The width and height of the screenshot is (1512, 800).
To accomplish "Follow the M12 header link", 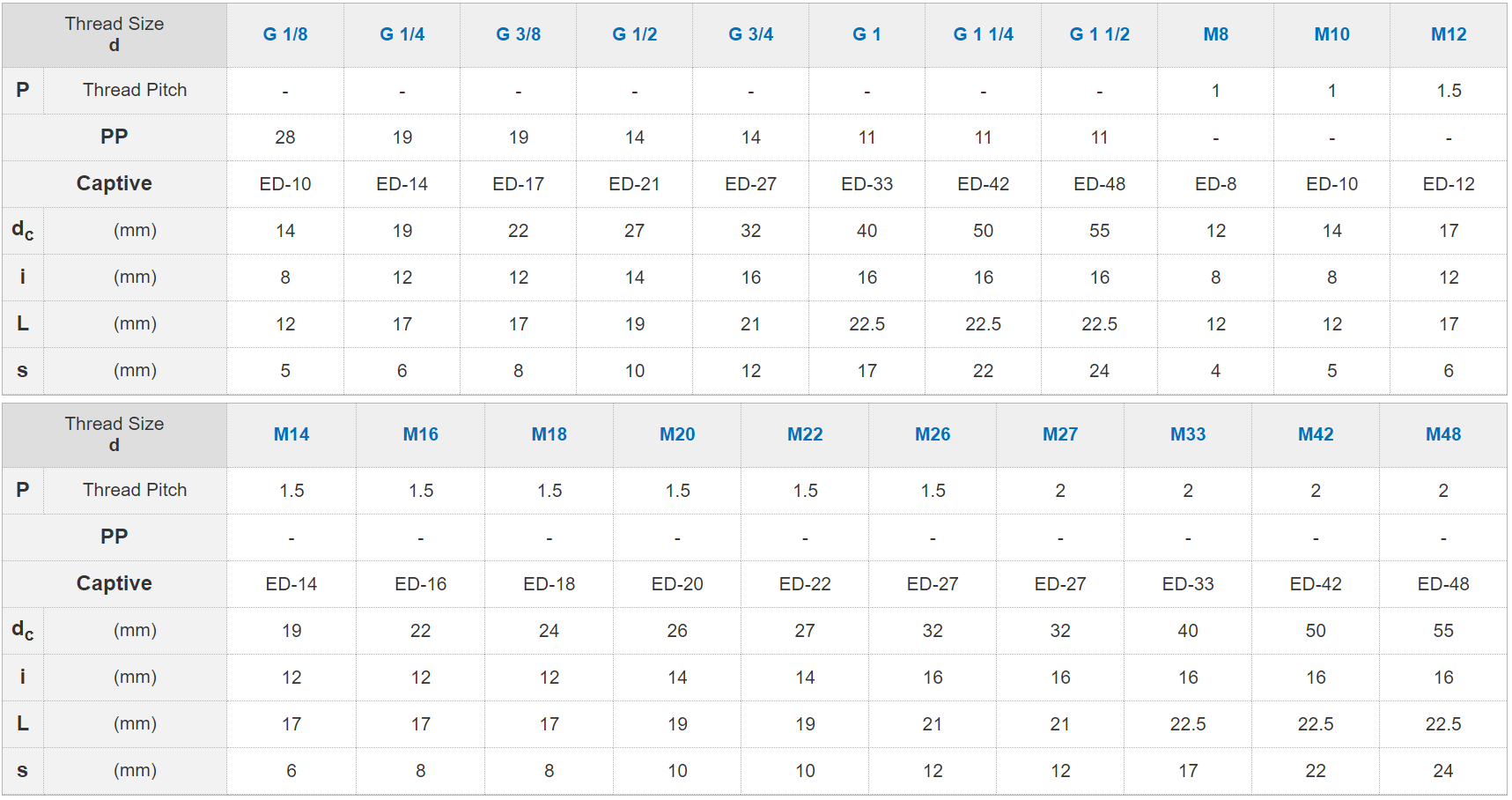I will click(x=1448, y=34).
